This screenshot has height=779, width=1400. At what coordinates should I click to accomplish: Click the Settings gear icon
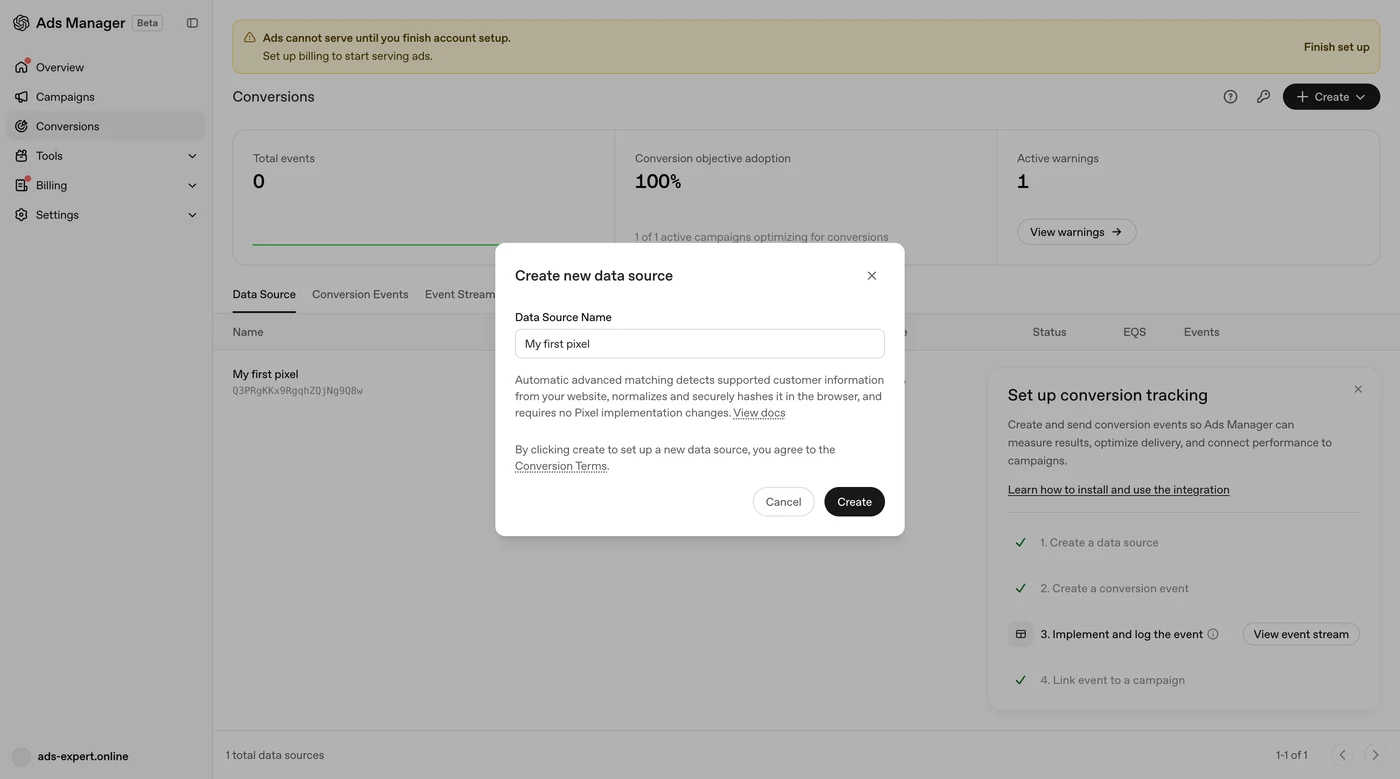[21, 215]
